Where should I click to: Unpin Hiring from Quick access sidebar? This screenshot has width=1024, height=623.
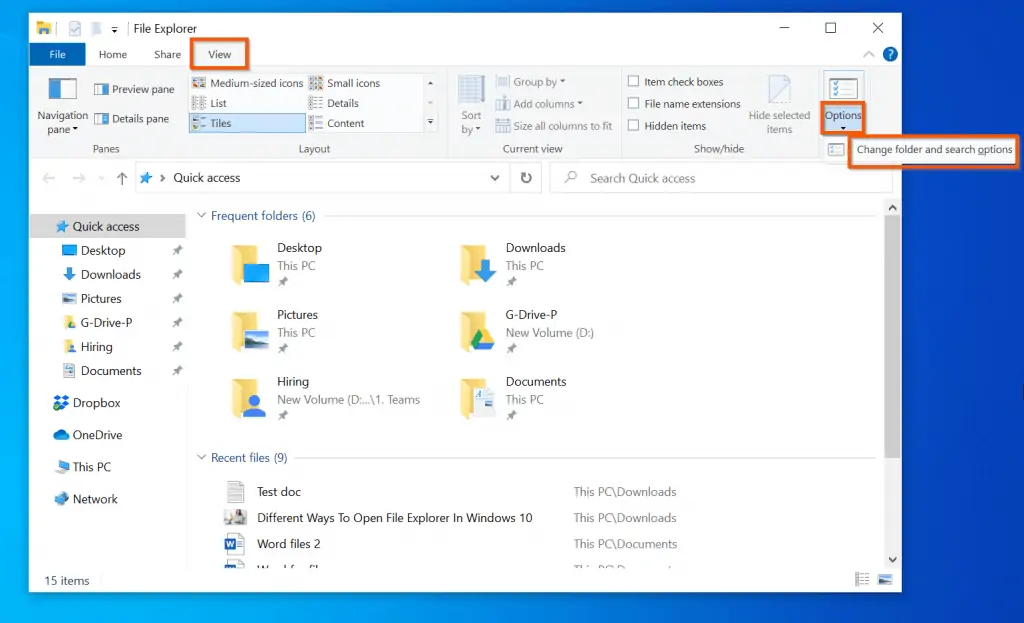click(177, 347)
